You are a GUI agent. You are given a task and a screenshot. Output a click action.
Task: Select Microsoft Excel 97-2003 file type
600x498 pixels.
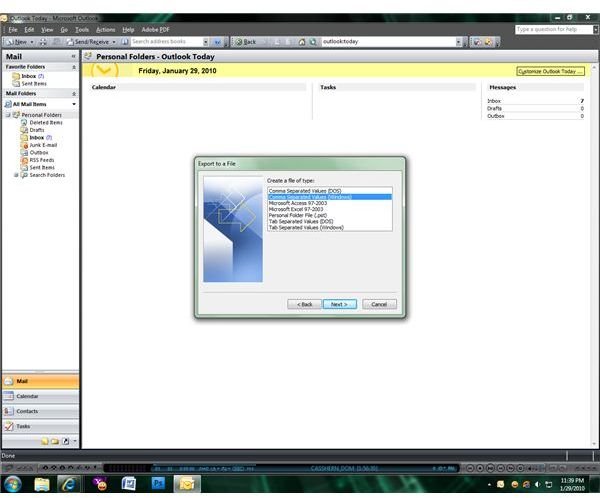coord(329,209)
